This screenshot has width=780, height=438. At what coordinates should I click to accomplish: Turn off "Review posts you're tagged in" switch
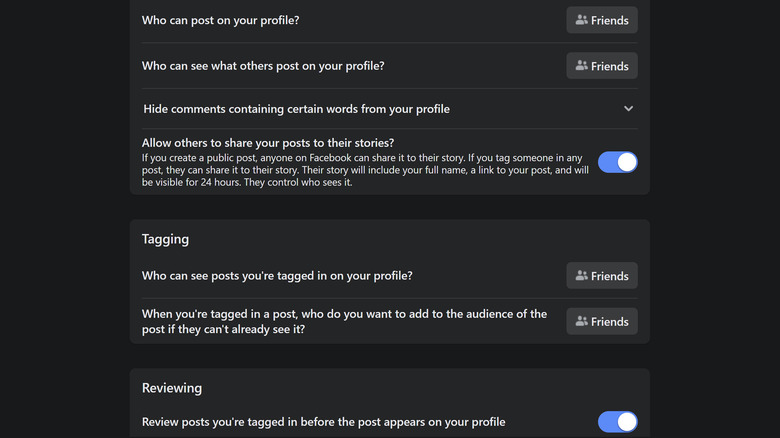[x=617, y=422]
